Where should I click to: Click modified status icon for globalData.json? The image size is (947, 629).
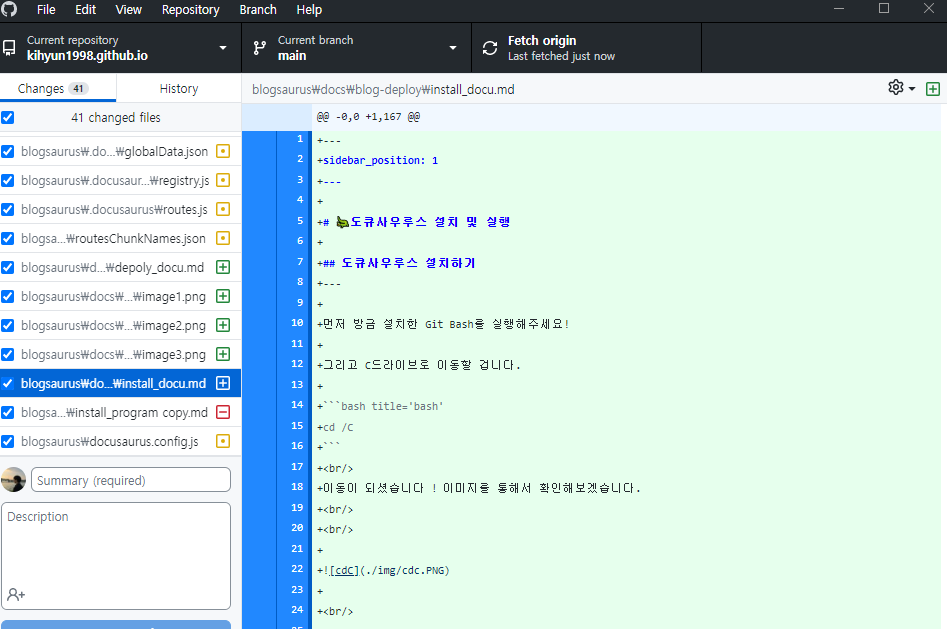pyautogui.click(x=223, y=151)
